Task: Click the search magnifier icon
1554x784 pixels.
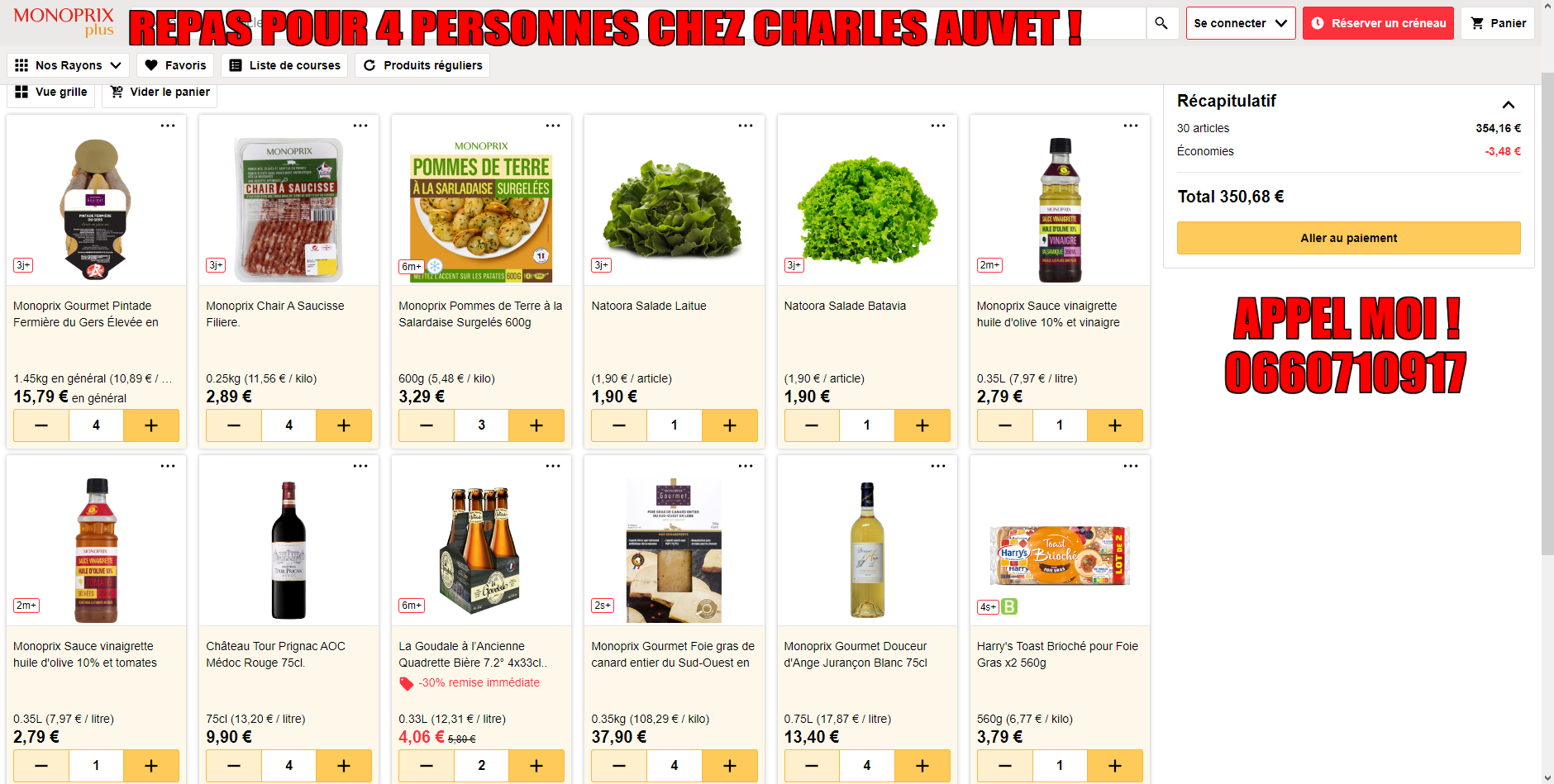Action: (x=1161, y=23)
